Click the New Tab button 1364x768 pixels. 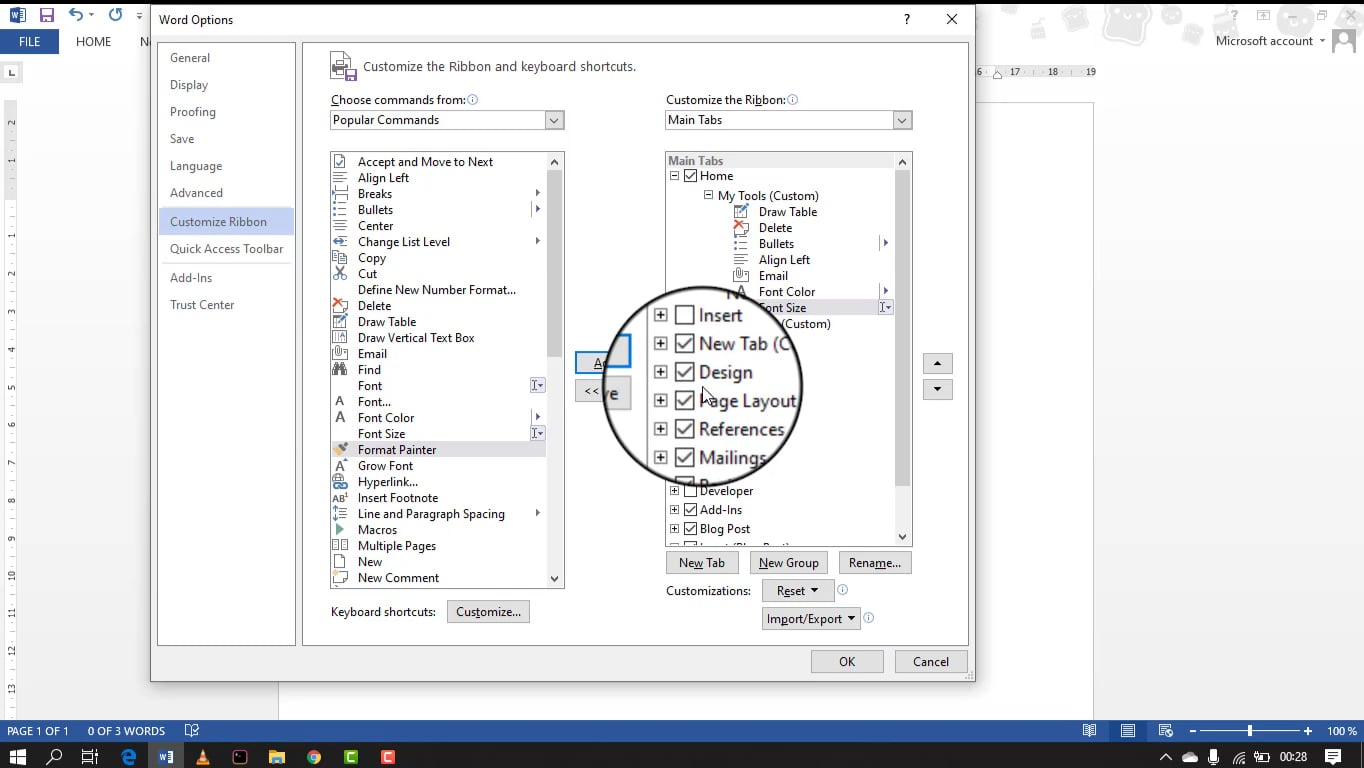pos(702,563)
